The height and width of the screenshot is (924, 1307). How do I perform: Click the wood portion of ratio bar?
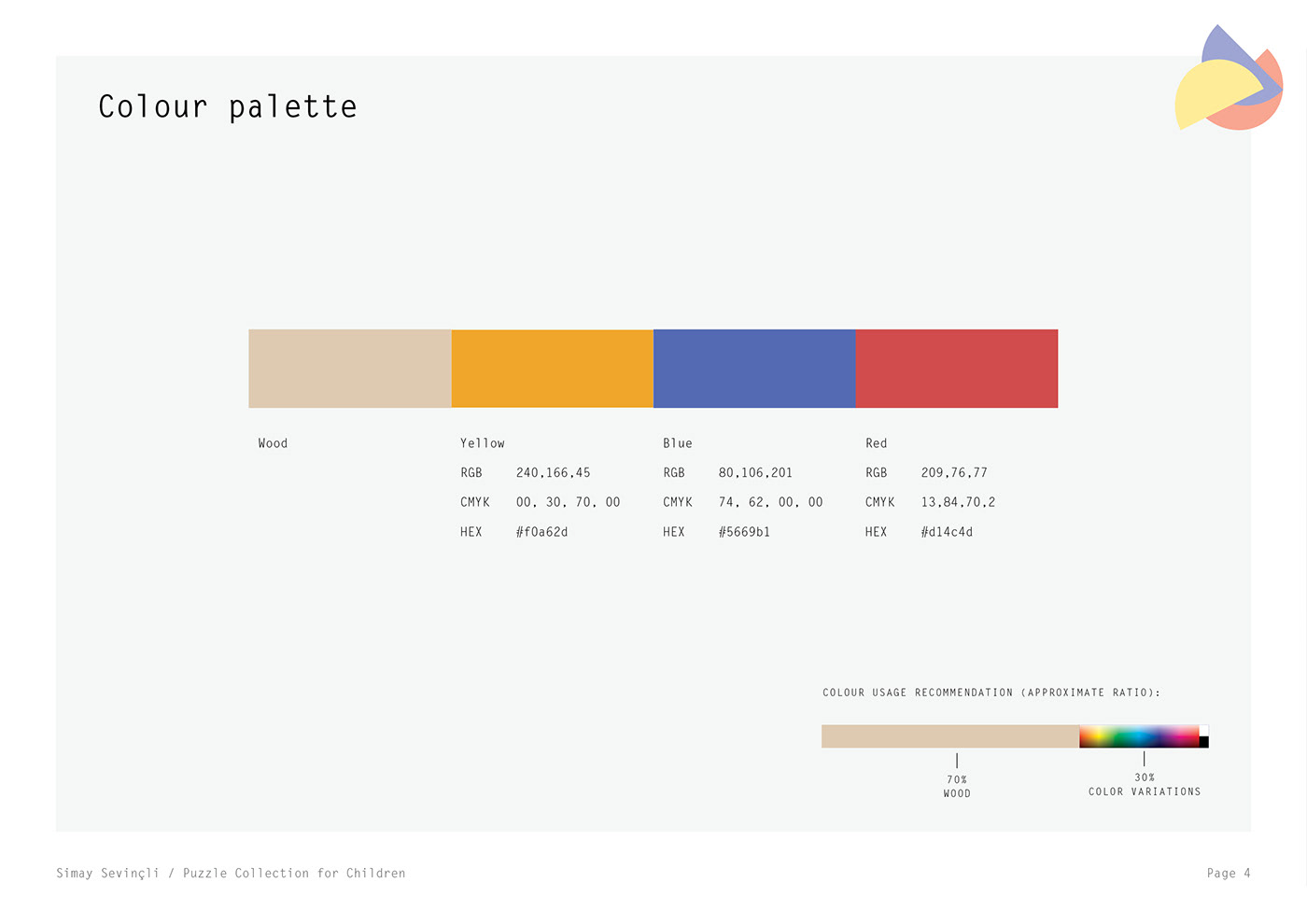[949, 736]
